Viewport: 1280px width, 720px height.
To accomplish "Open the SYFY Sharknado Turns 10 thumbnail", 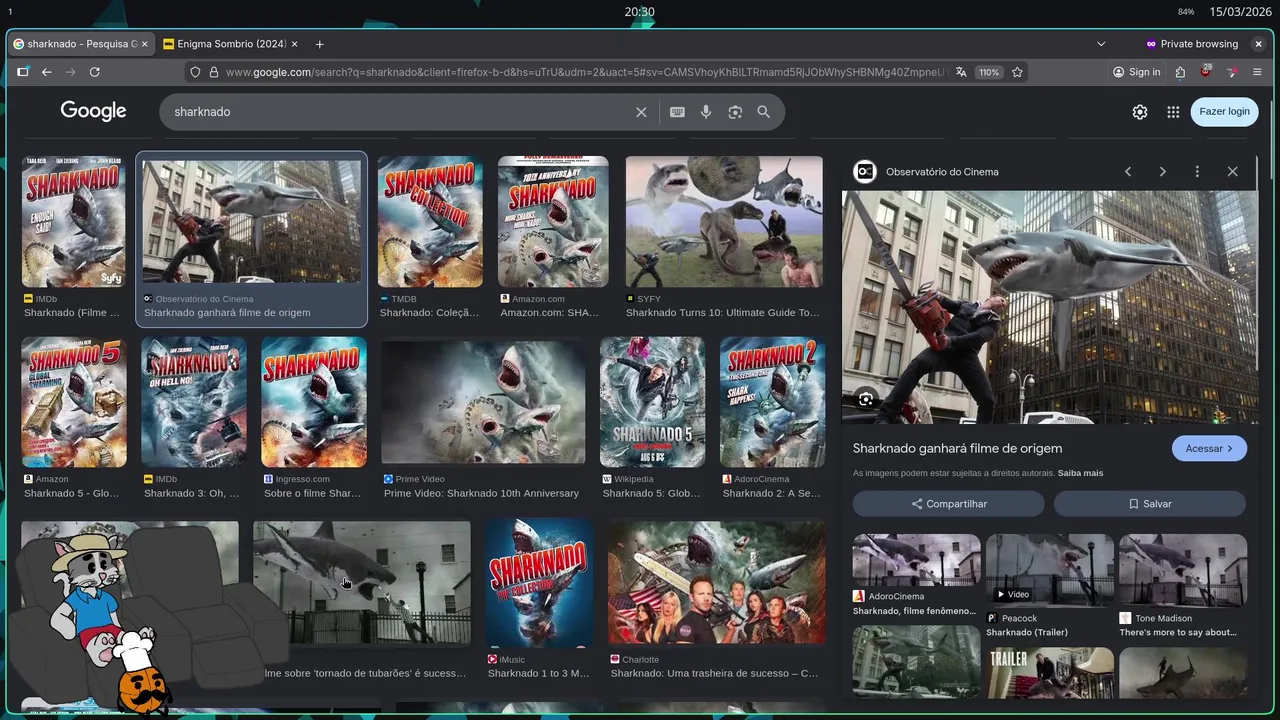I will point(724,222).
